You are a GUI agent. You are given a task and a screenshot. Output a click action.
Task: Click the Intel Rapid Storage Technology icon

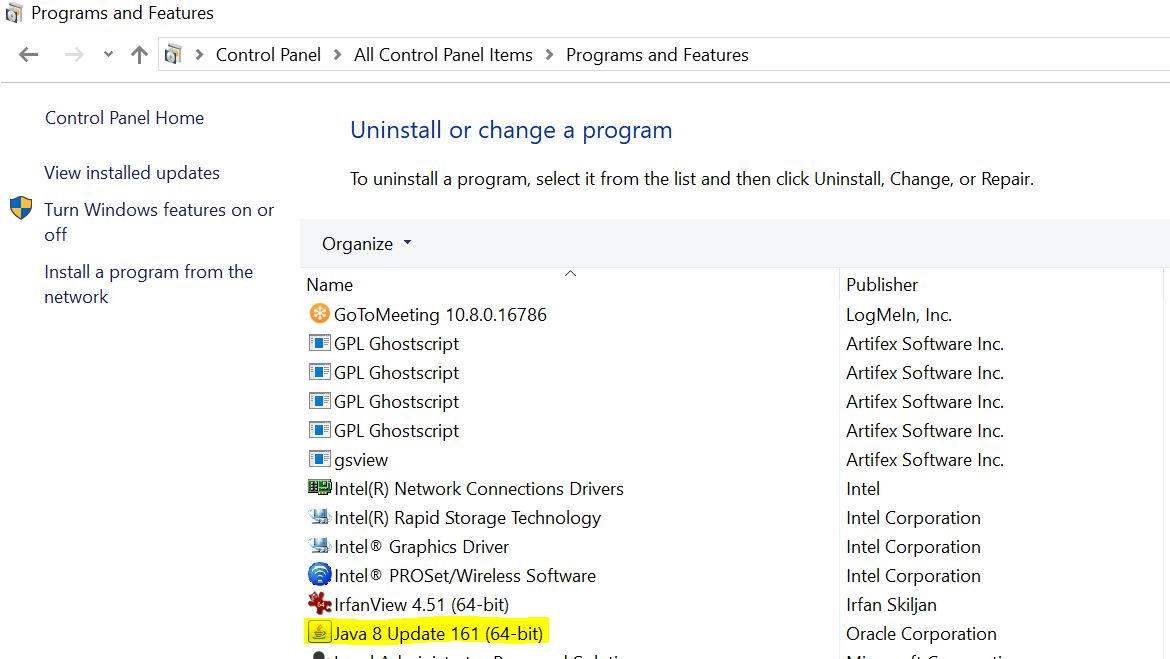[x=319, y=517]
